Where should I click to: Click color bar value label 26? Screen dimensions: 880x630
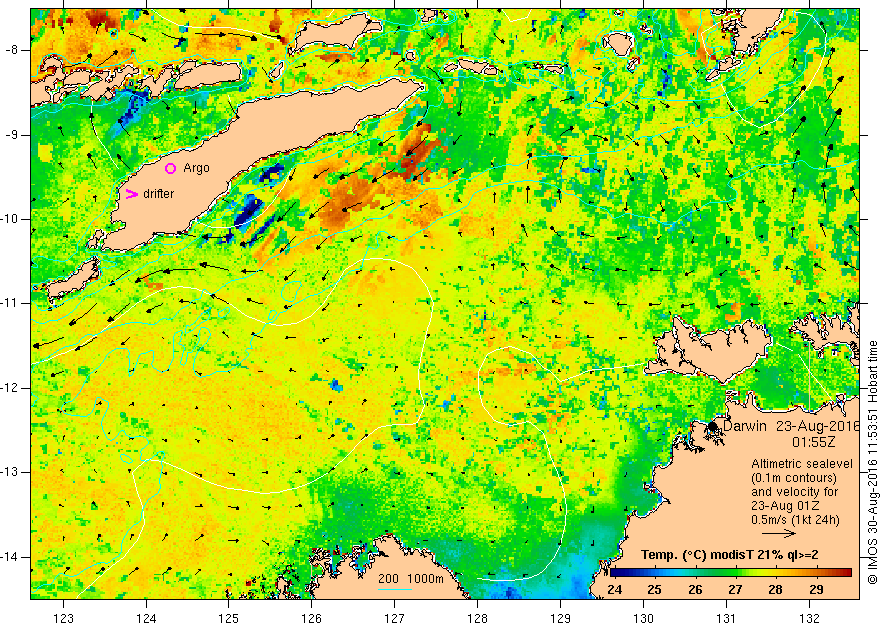pos(695,590)
